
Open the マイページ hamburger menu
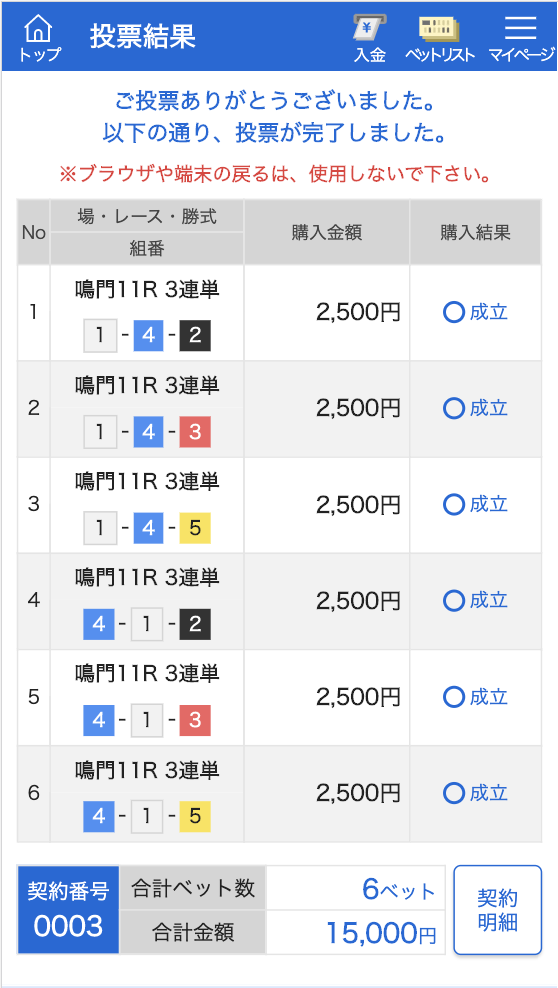coord(520,38)
